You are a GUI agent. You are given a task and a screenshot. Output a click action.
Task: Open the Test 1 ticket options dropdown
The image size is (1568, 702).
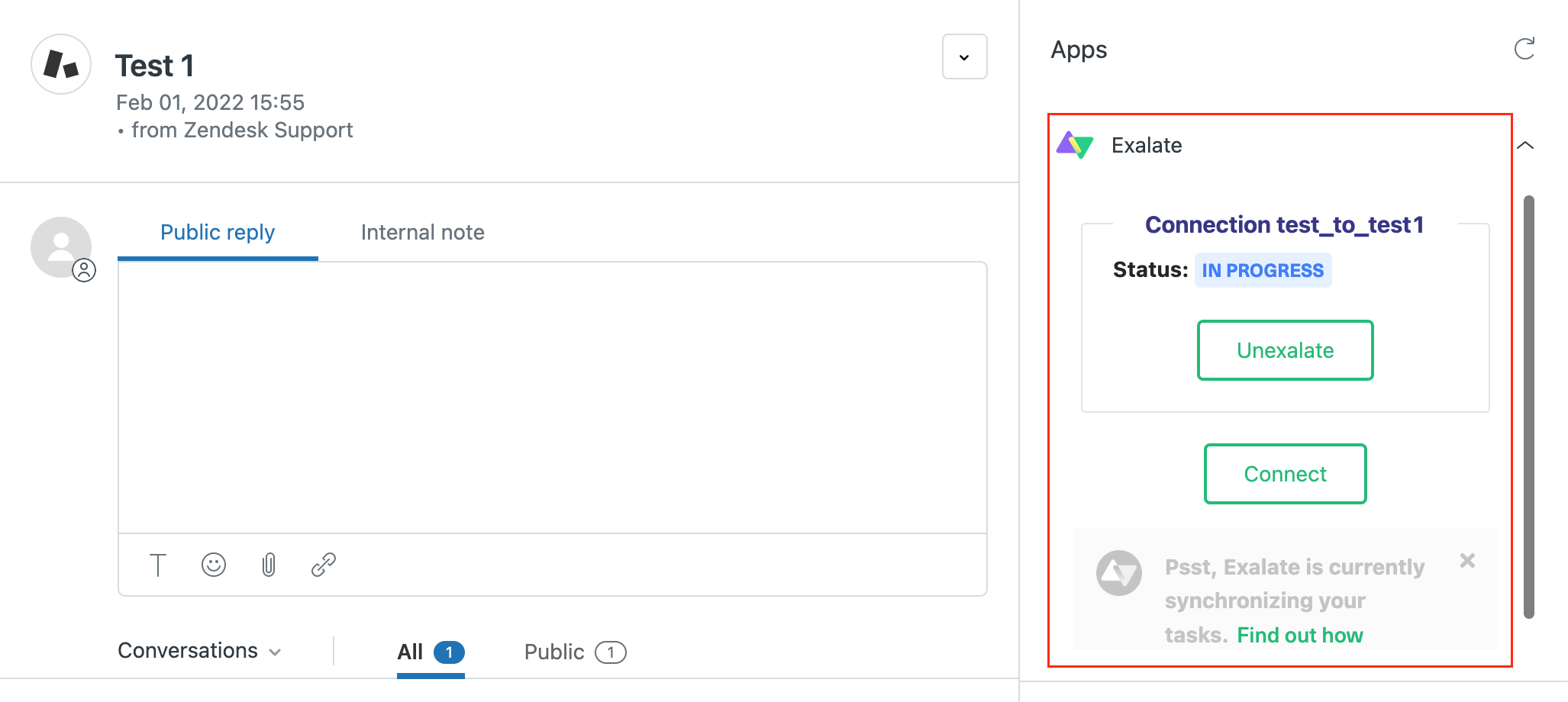[964, 57]
